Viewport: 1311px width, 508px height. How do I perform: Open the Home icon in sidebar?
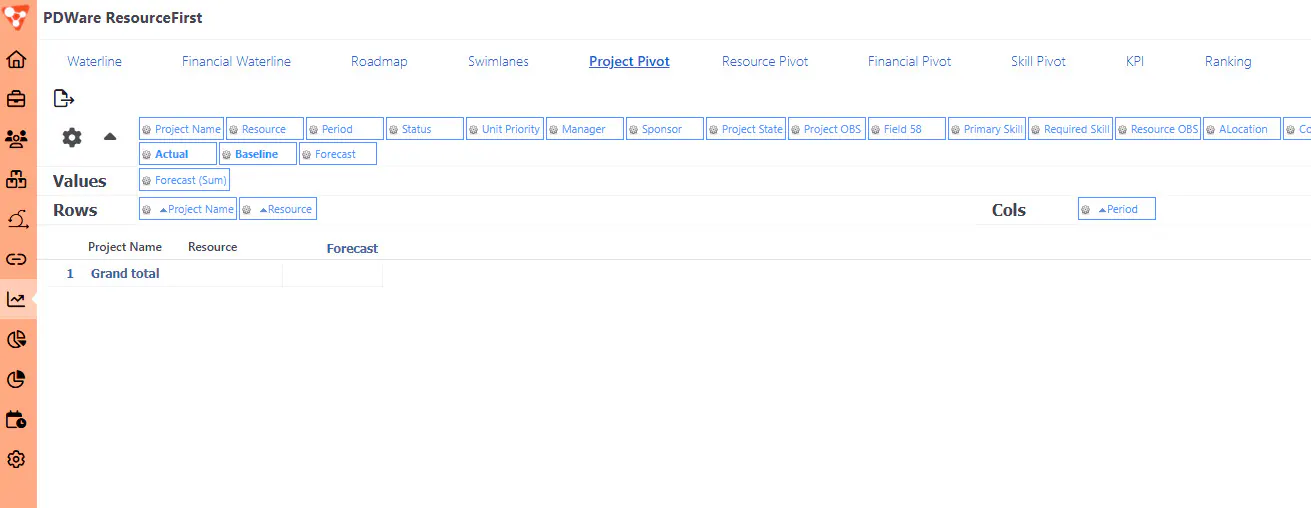(16, 59)
